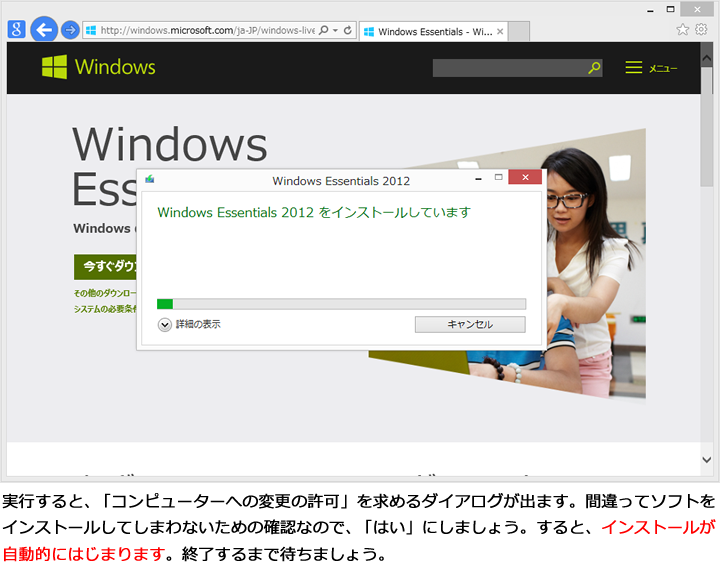Viewport: 720px width, 562px height.
Task: Click the Windows logo on the site header
Action: [99, 67]
